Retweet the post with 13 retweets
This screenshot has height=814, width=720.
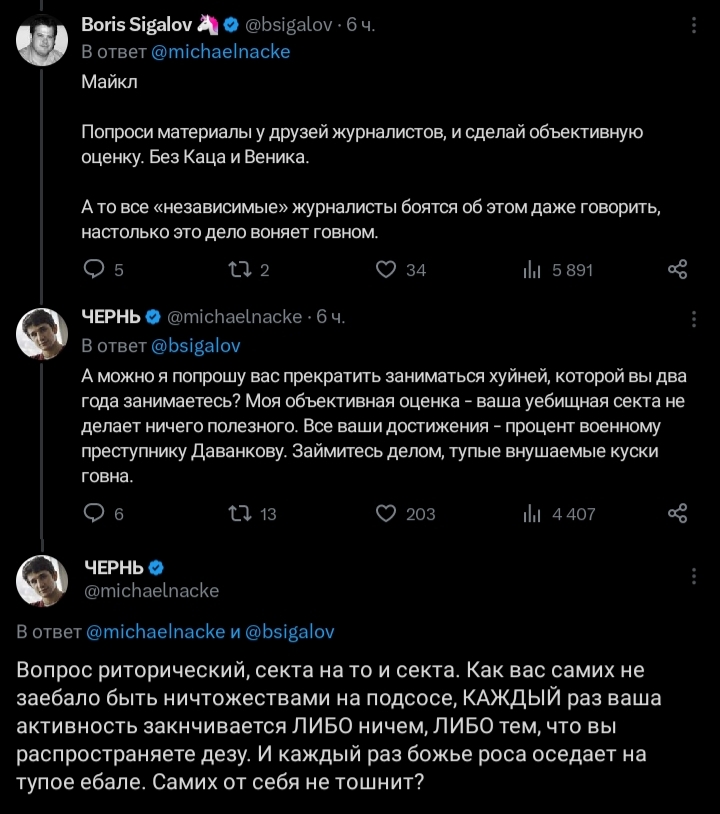click(x=239, y=513)
